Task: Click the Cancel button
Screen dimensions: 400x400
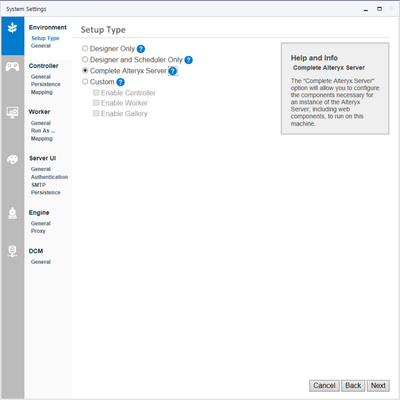Action: pos(324,386)
